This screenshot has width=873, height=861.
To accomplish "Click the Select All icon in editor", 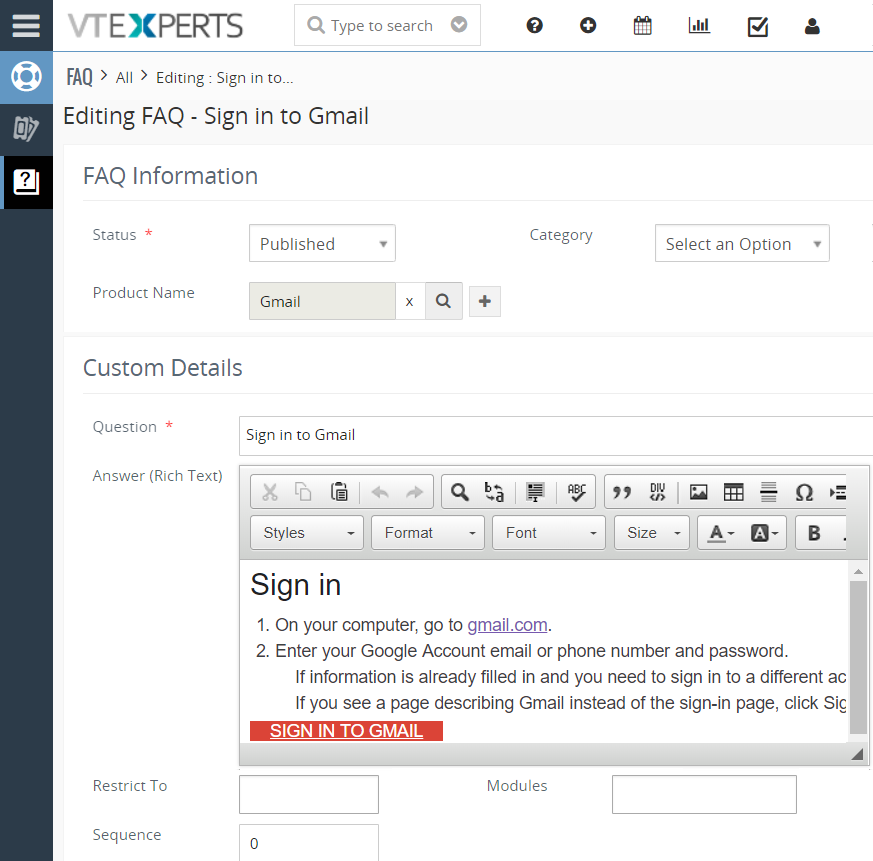I will (536, 492).
